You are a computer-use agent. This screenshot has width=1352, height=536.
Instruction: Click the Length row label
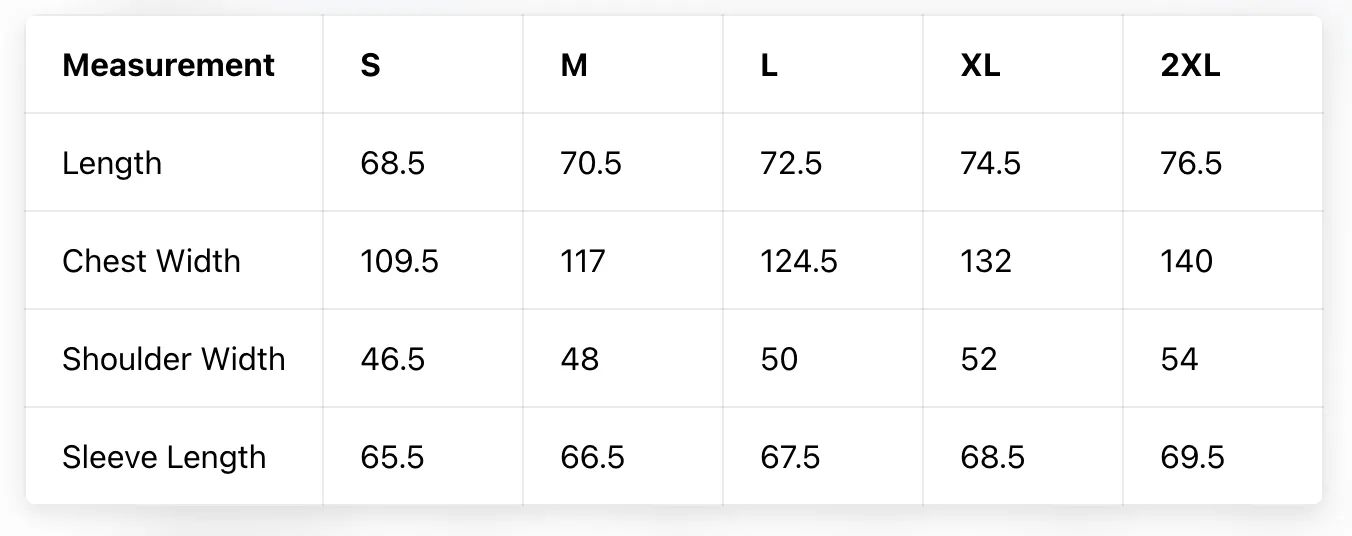[112, 163]
